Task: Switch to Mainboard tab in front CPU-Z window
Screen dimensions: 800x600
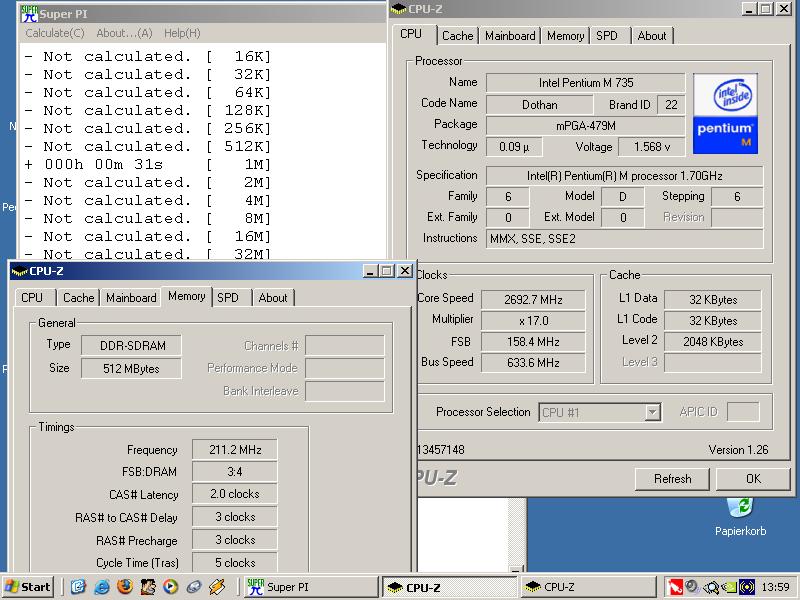Action: [x=131, y=297]
